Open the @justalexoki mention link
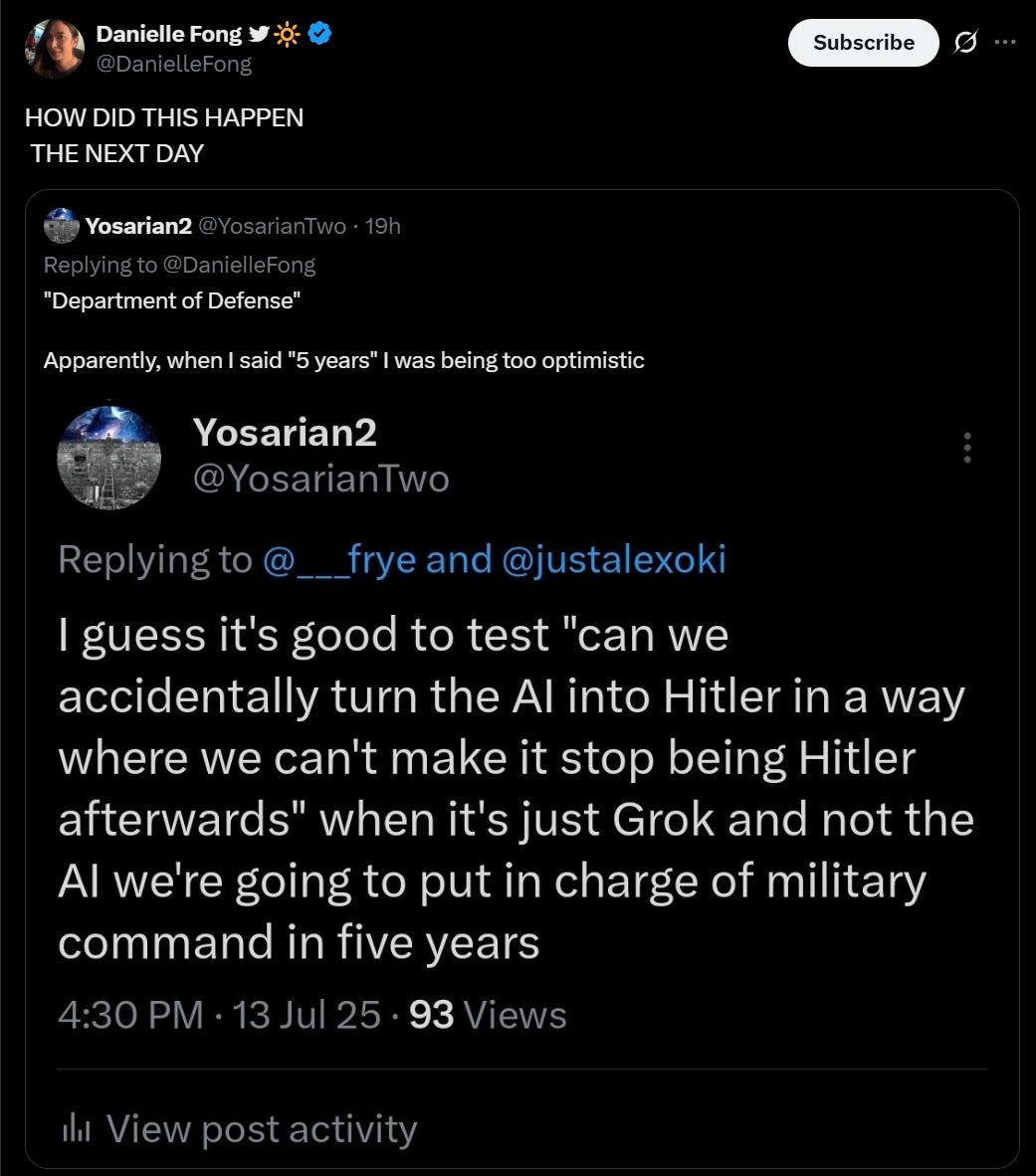Screen dimensions: 1036x1176 615,559
